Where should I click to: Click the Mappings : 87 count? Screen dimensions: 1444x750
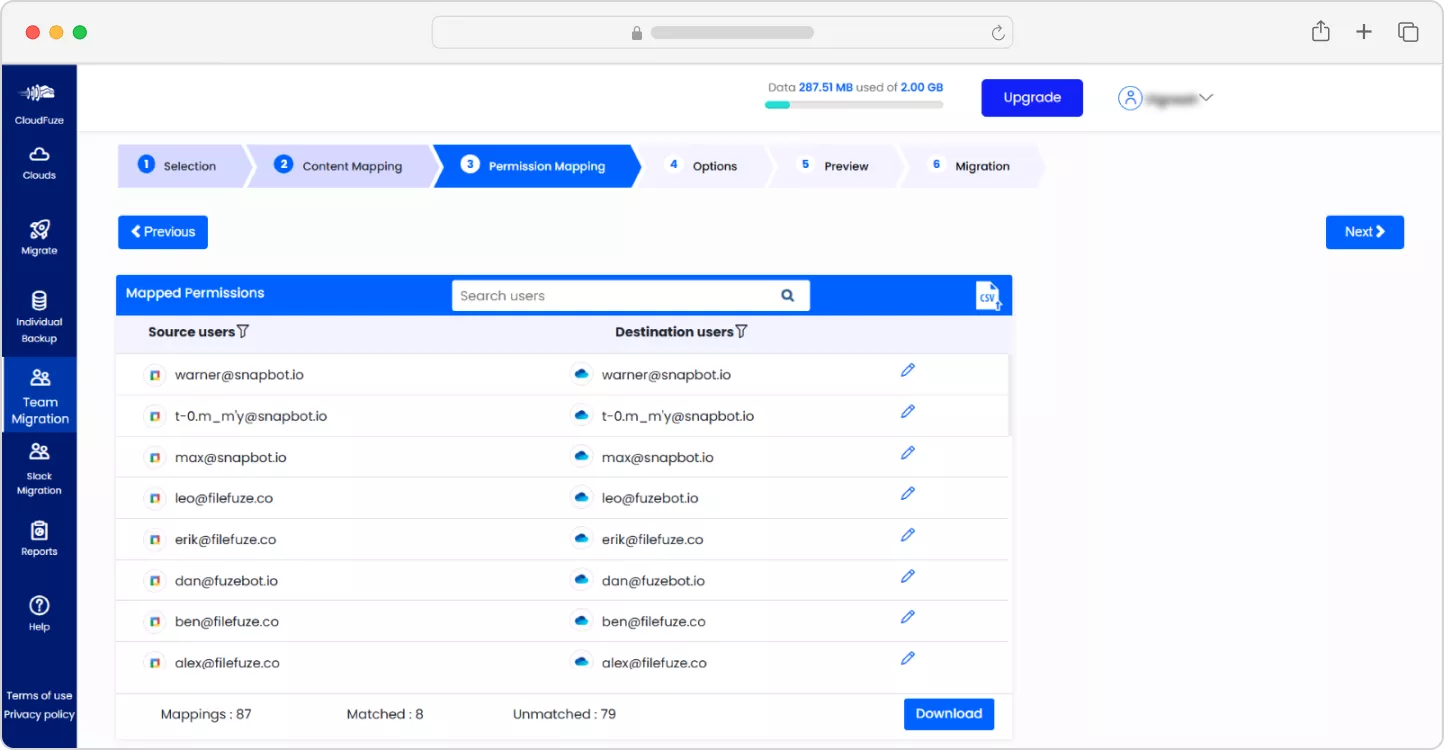[x=206, y=714]
